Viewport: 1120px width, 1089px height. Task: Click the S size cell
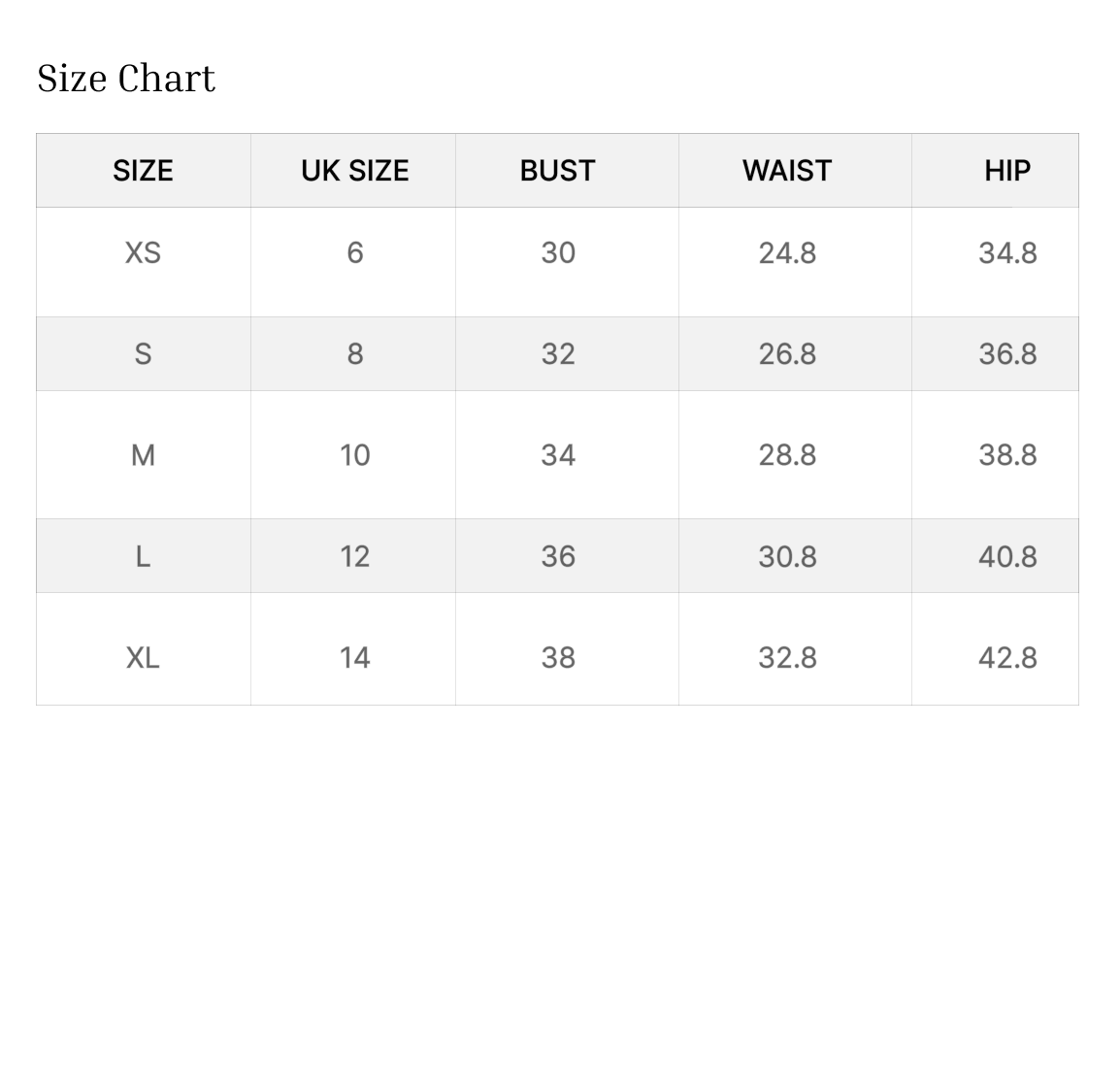tap(143, 354)
